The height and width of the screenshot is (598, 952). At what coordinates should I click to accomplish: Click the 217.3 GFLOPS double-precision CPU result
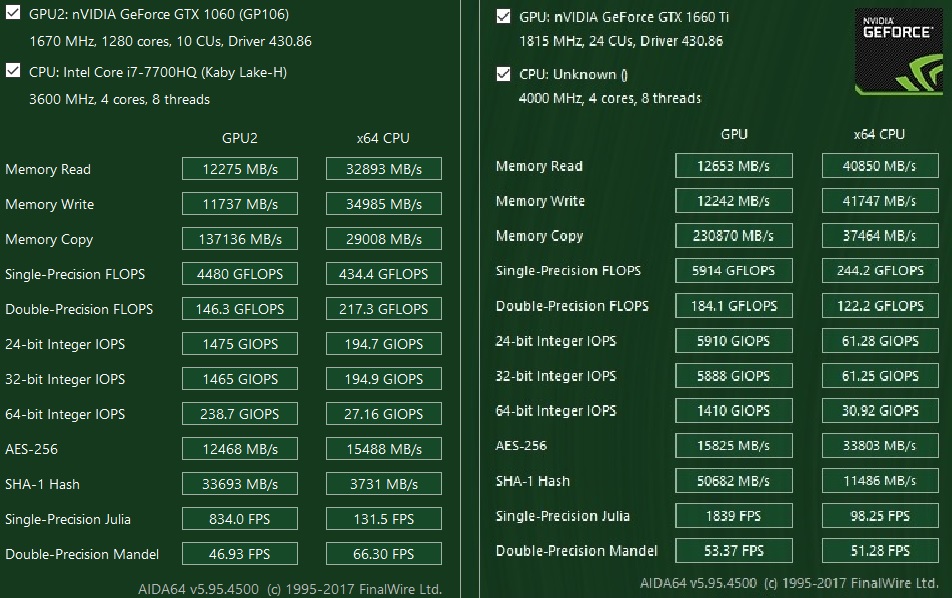(383, 309)
